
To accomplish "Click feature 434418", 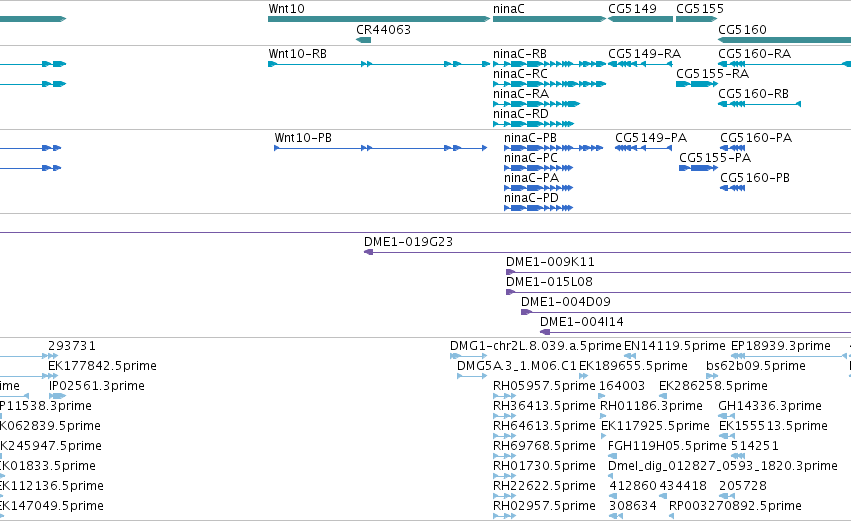I will (663, 496).
